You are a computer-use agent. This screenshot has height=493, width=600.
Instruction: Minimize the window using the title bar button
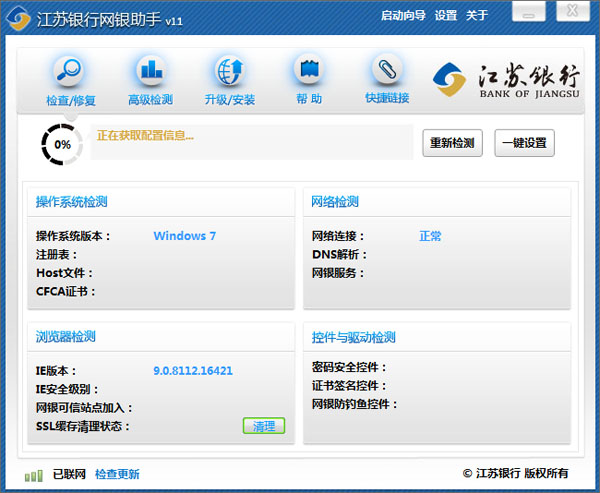529,12
